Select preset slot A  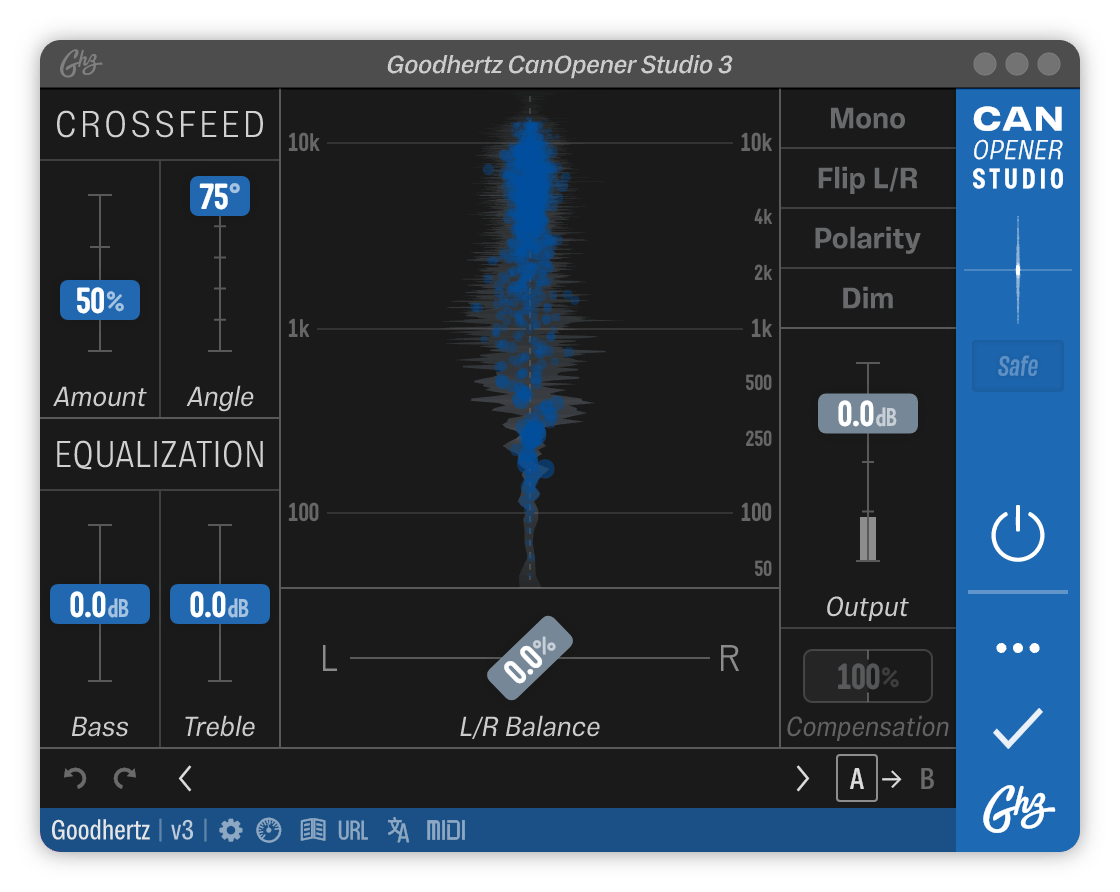click(856, 778)
